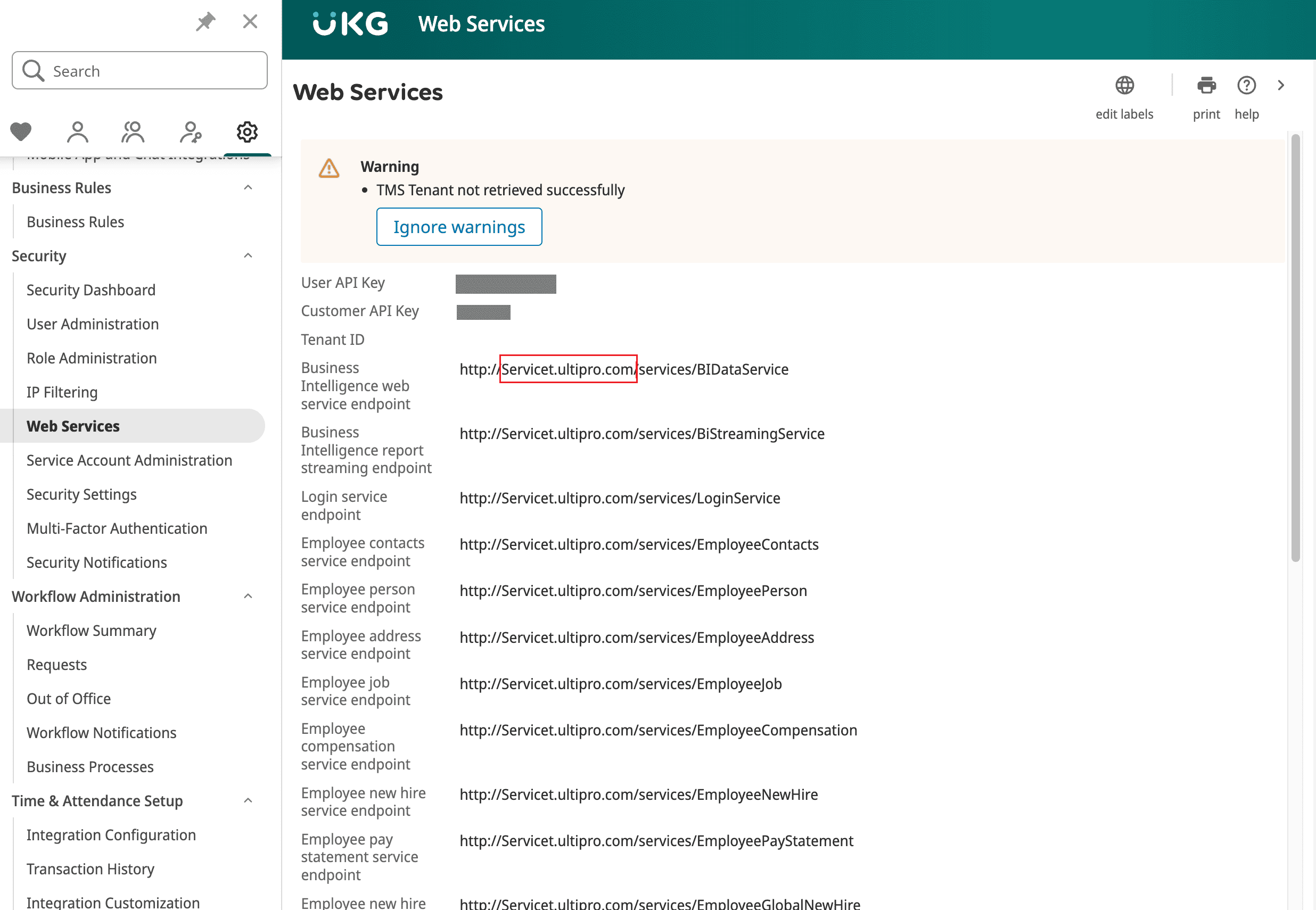Select Security Dashboard from sidebar
Viewport: 1316px width, 910px height.
click(x=91, y=289)
